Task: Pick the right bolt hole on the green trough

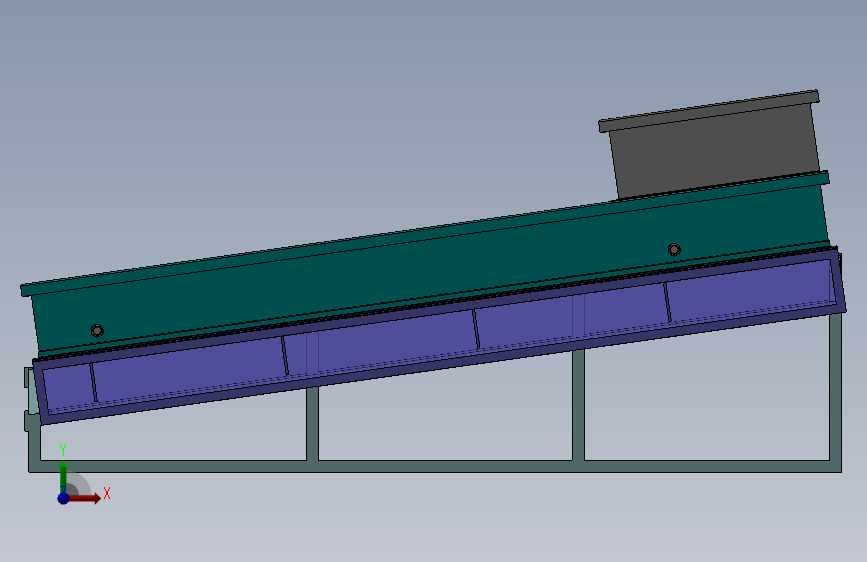Action: click(673, 249)
